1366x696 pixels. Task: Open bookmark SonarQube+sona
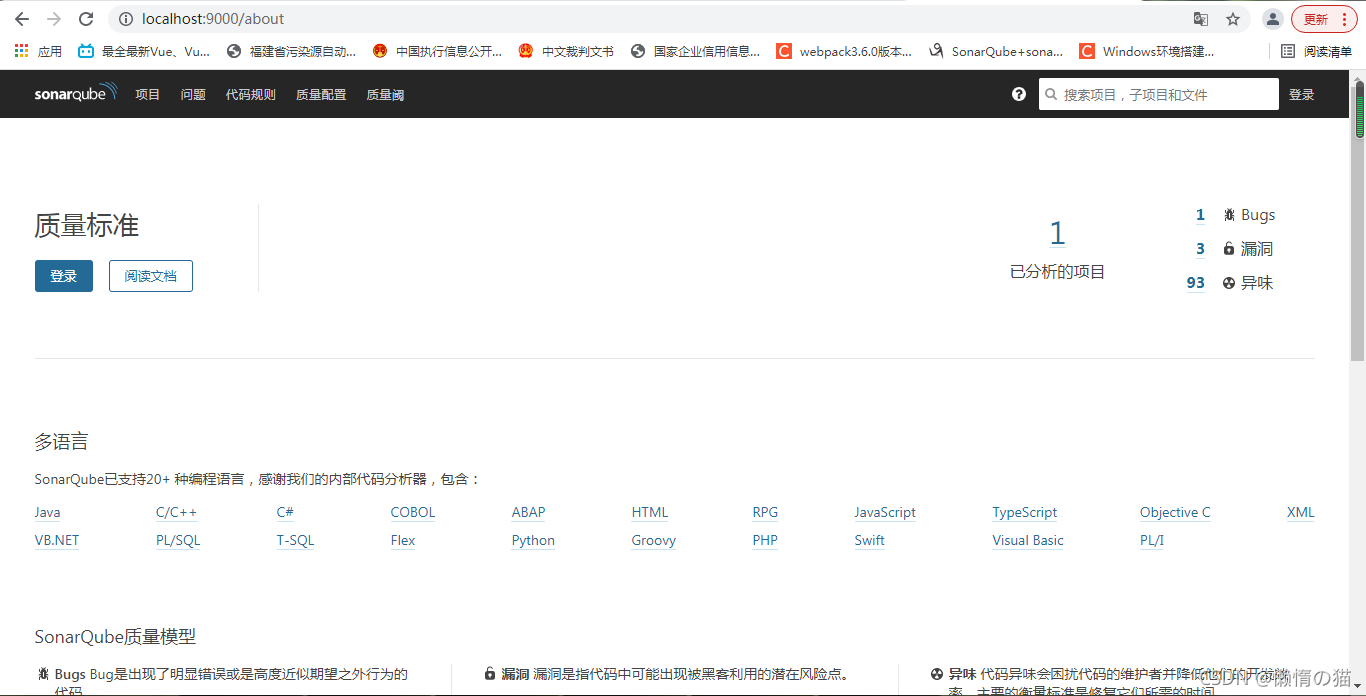(x=995, y=51)
